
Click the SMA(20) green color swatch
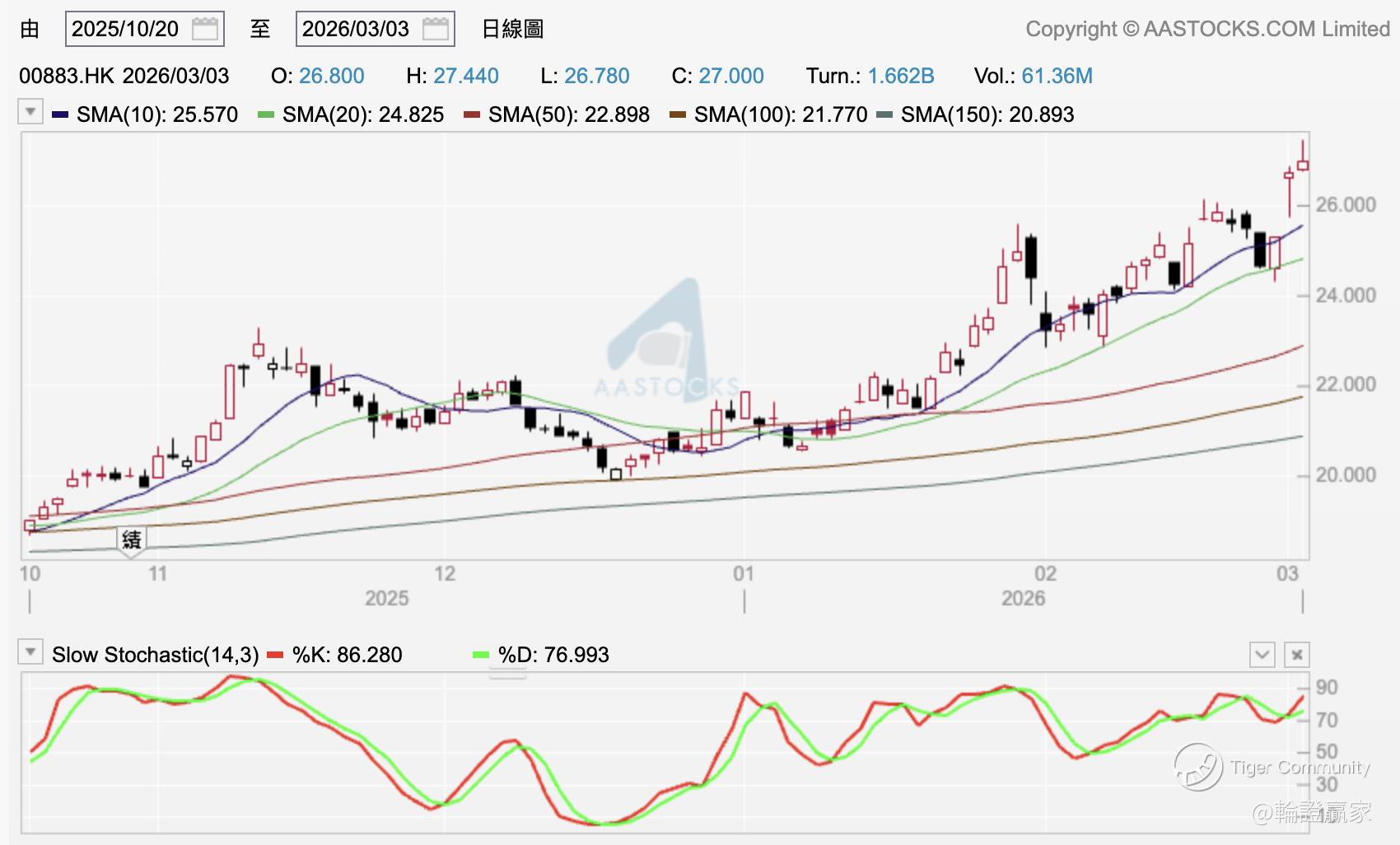(x=266, y=114)
